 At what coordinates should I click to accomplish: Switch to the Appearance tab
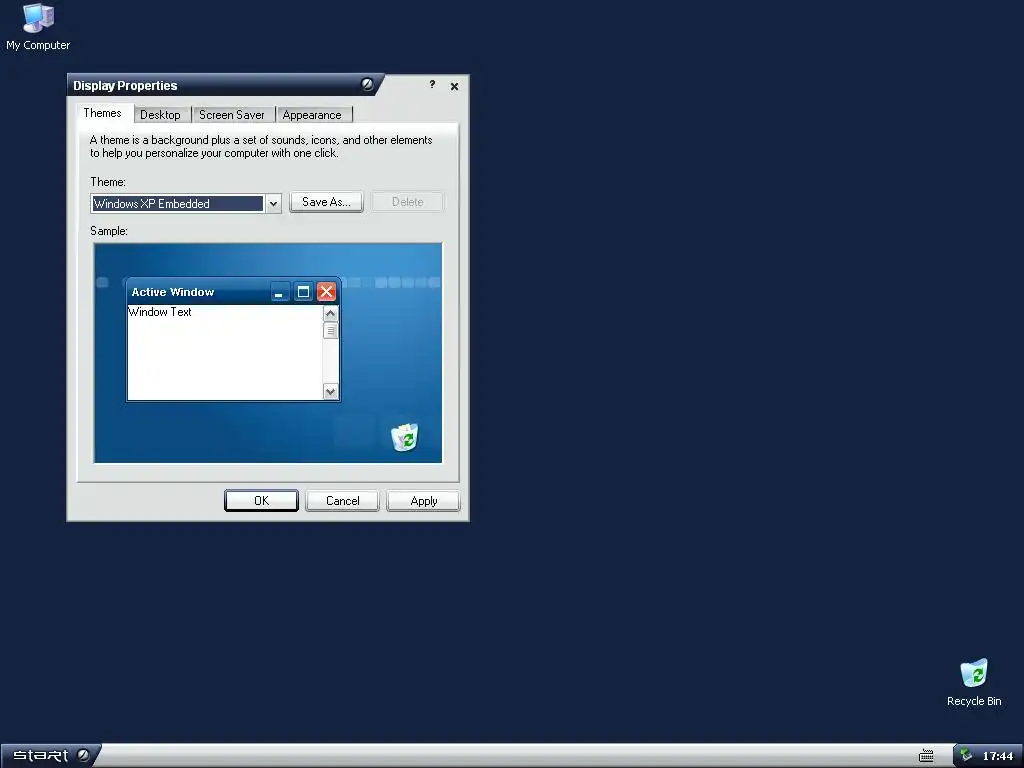312,115
